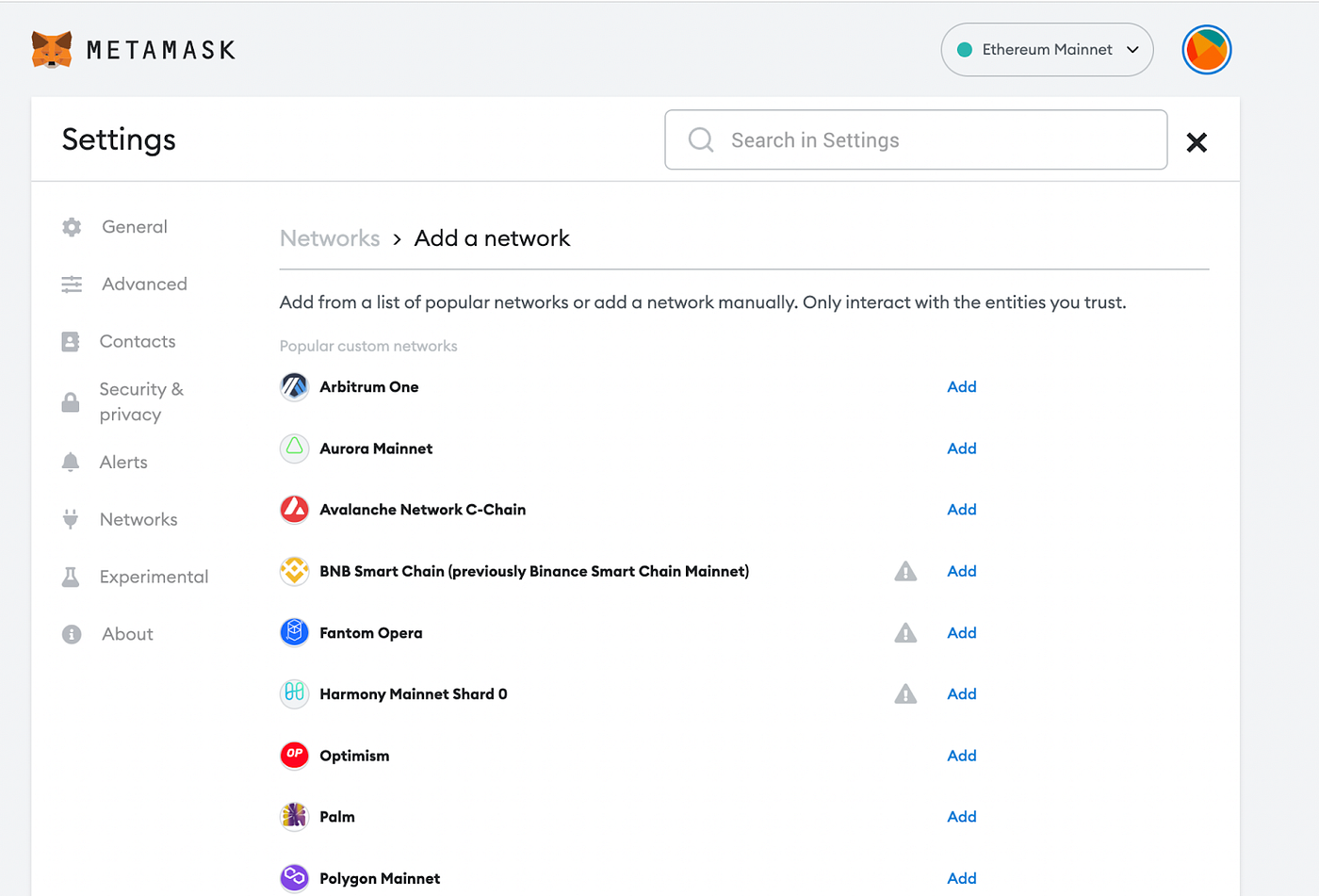
Task: Add Avalanche Network C-Chain
Action: click(962, 510)
